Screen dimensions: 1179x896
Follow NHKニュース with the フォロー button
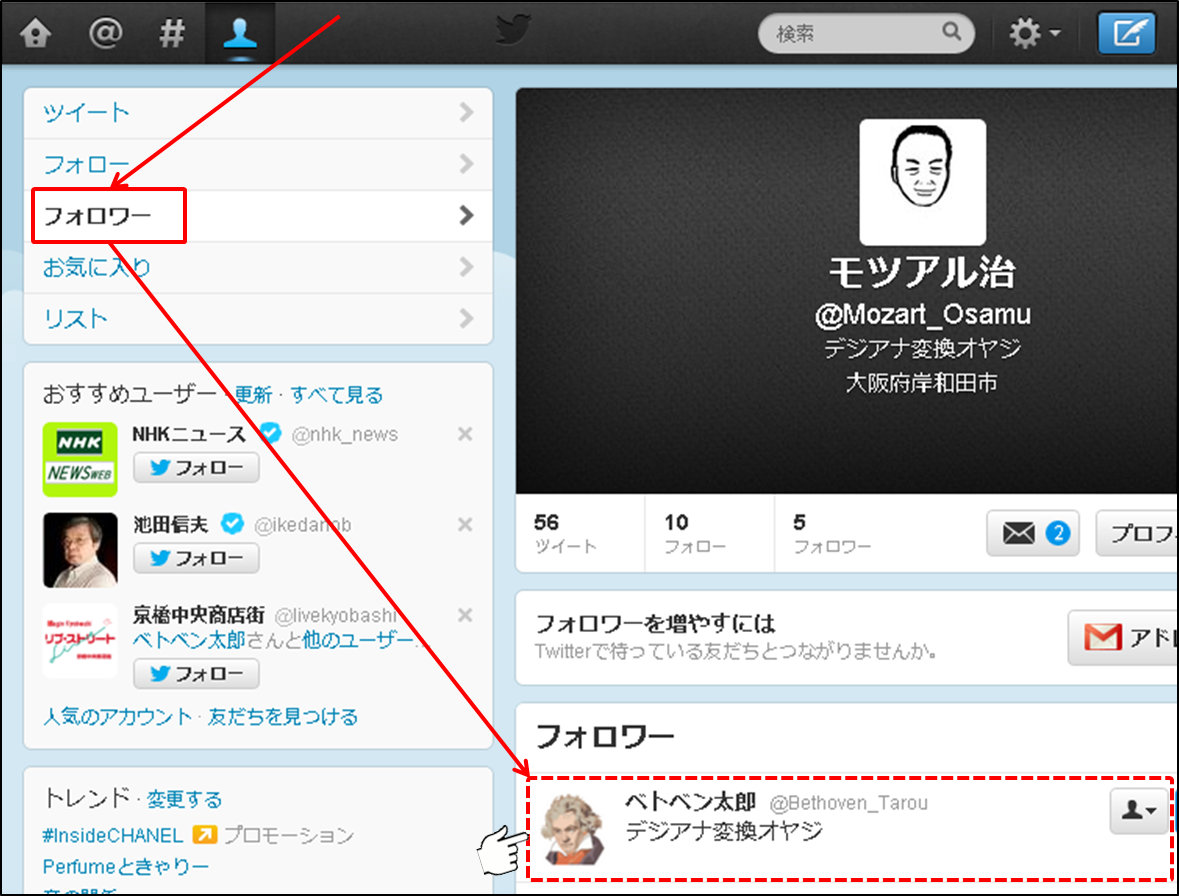[196, 468]
